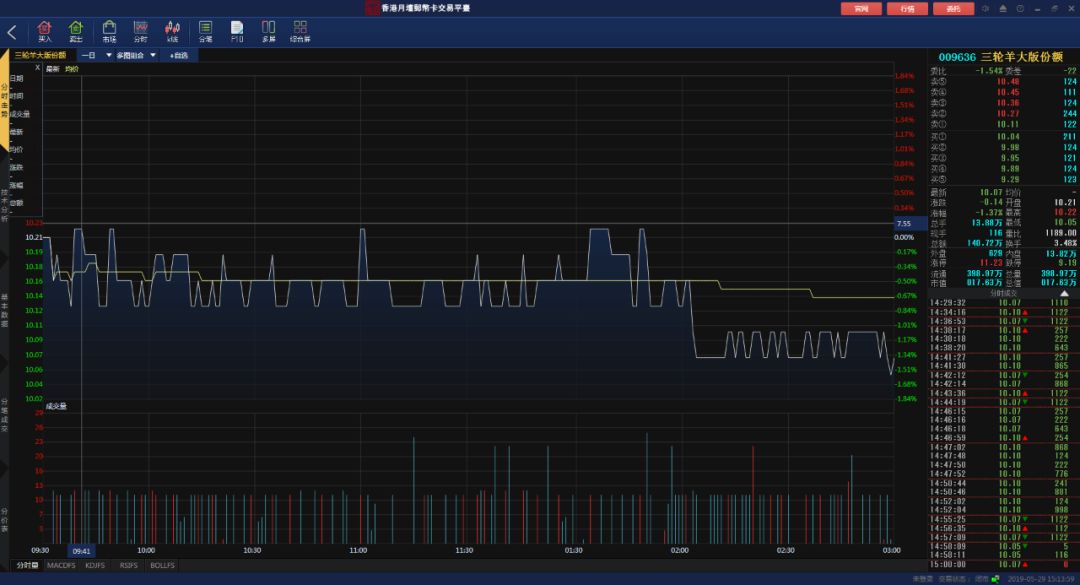Click the 买⑤ price 9.29
Image resolution: width=1080 pixels, height=585 pixels.
[x=1010, y=179]
